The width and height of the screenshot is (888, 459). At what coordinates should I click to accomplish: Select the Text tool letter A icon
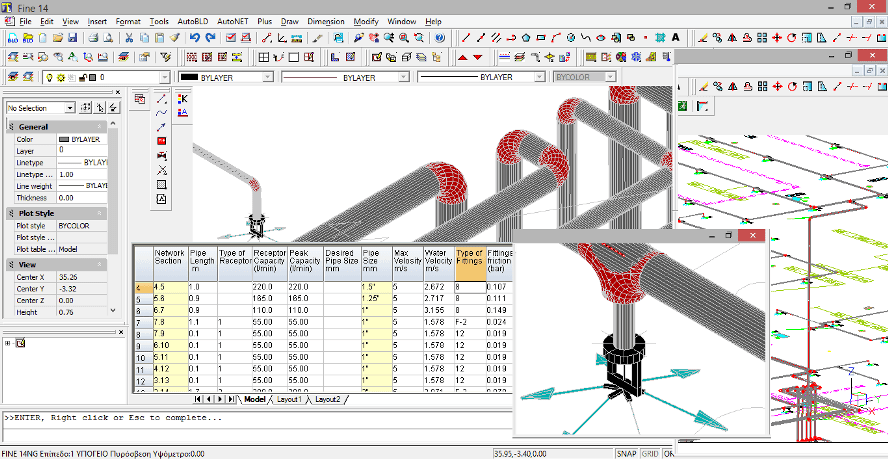click(x=676, y=38)
